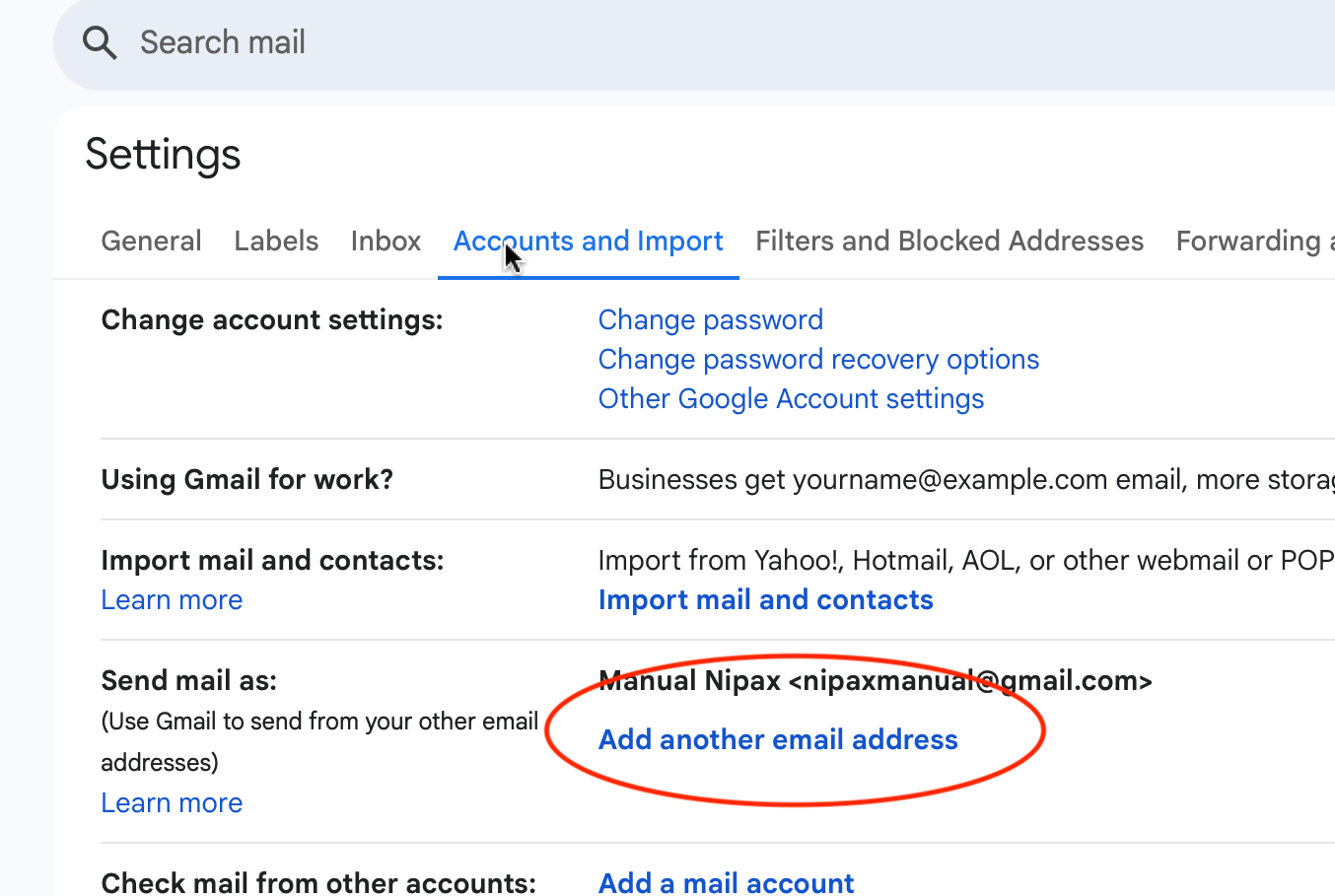
Task: Go to the Inbox settings tab
Action: pyautogui.click(x=386, y=241)
